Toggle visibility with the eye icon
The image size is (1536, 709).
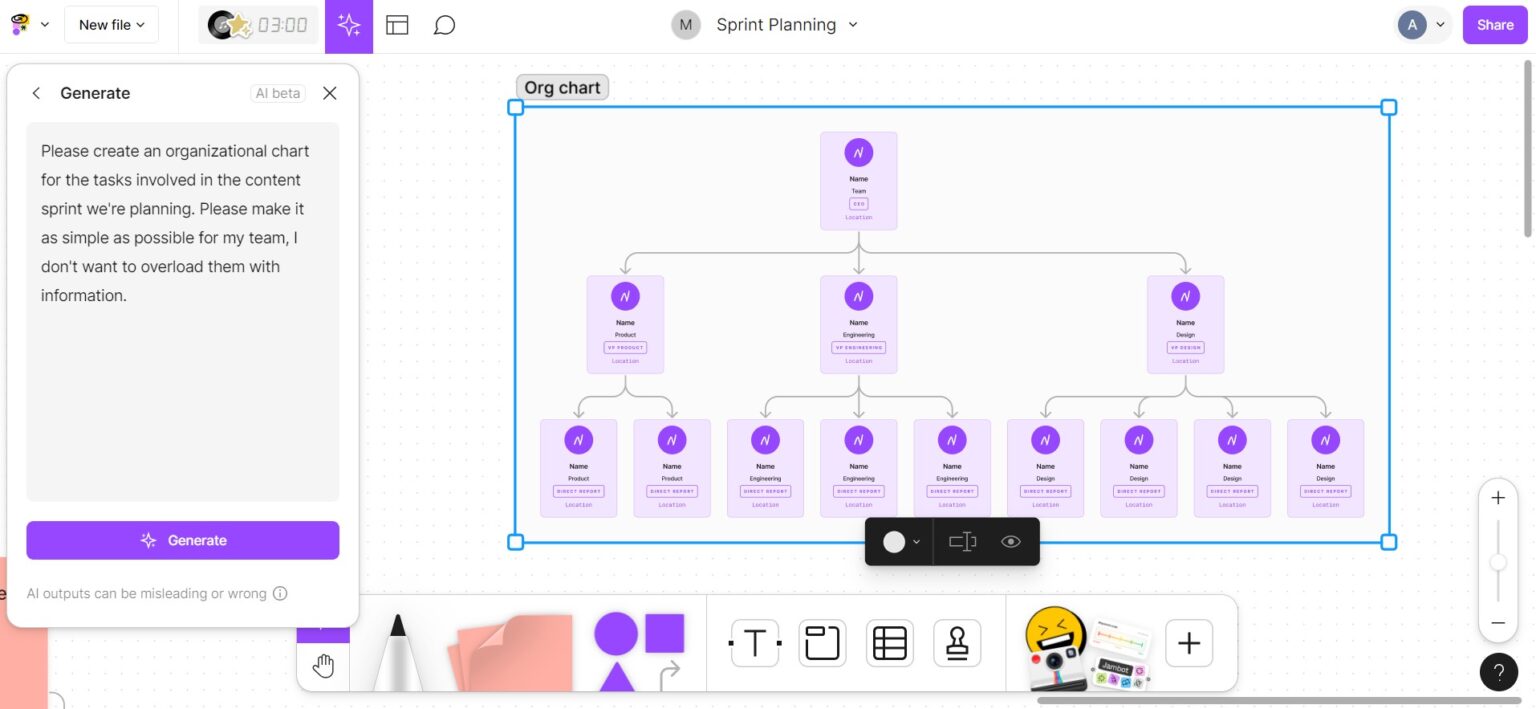click(x=1010, y=541)
